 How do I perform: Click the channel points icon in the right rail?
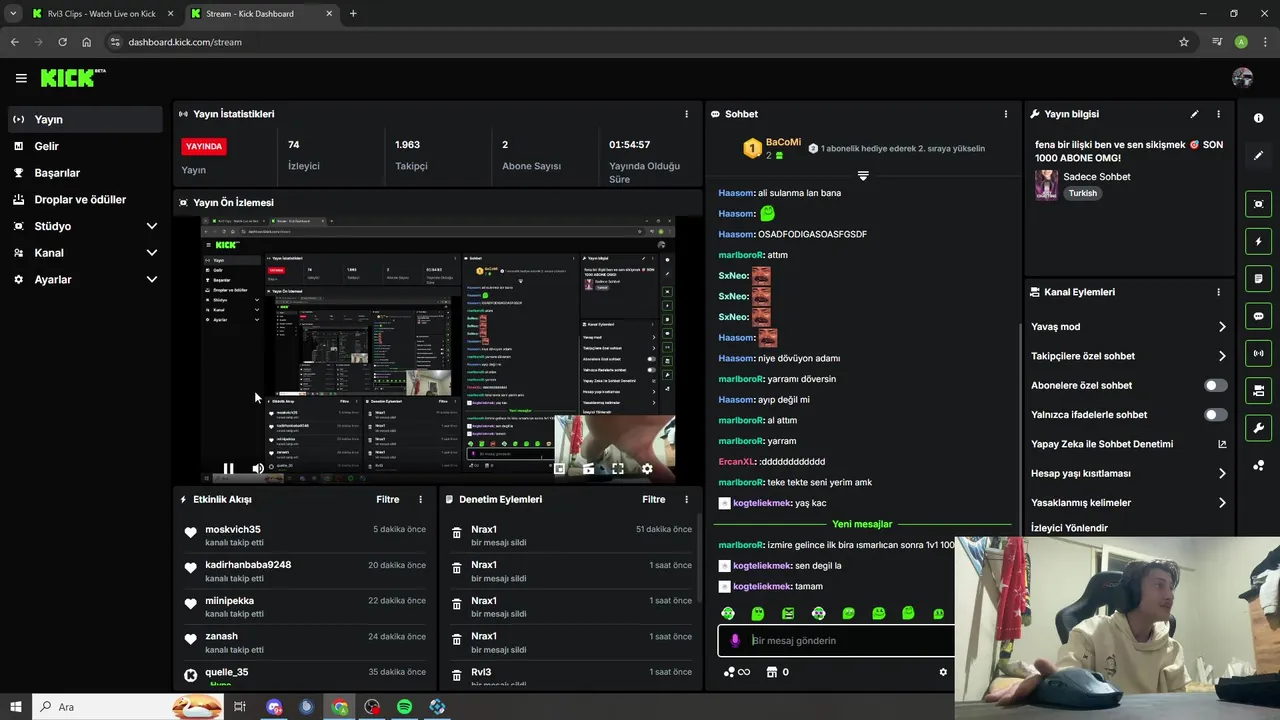pos(1258,466)
